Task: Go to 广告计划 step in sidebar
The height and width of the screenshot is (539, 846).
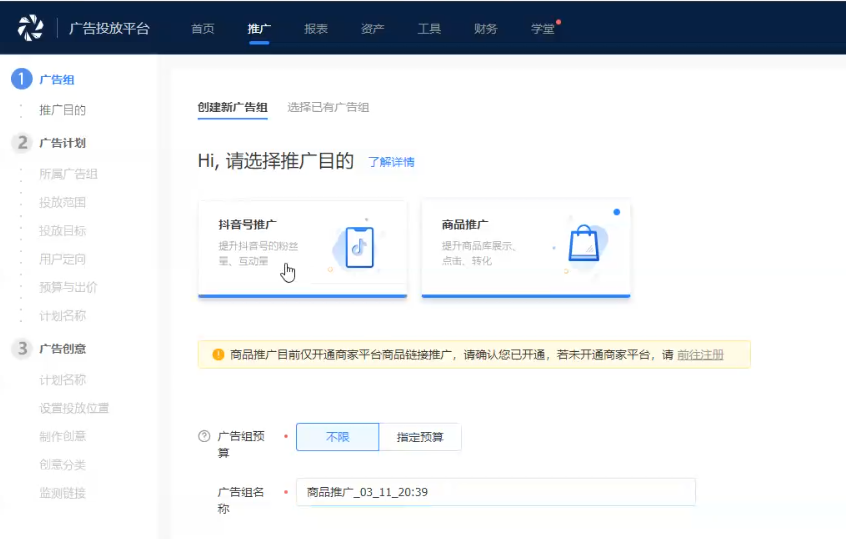Action: click(63, 143)
